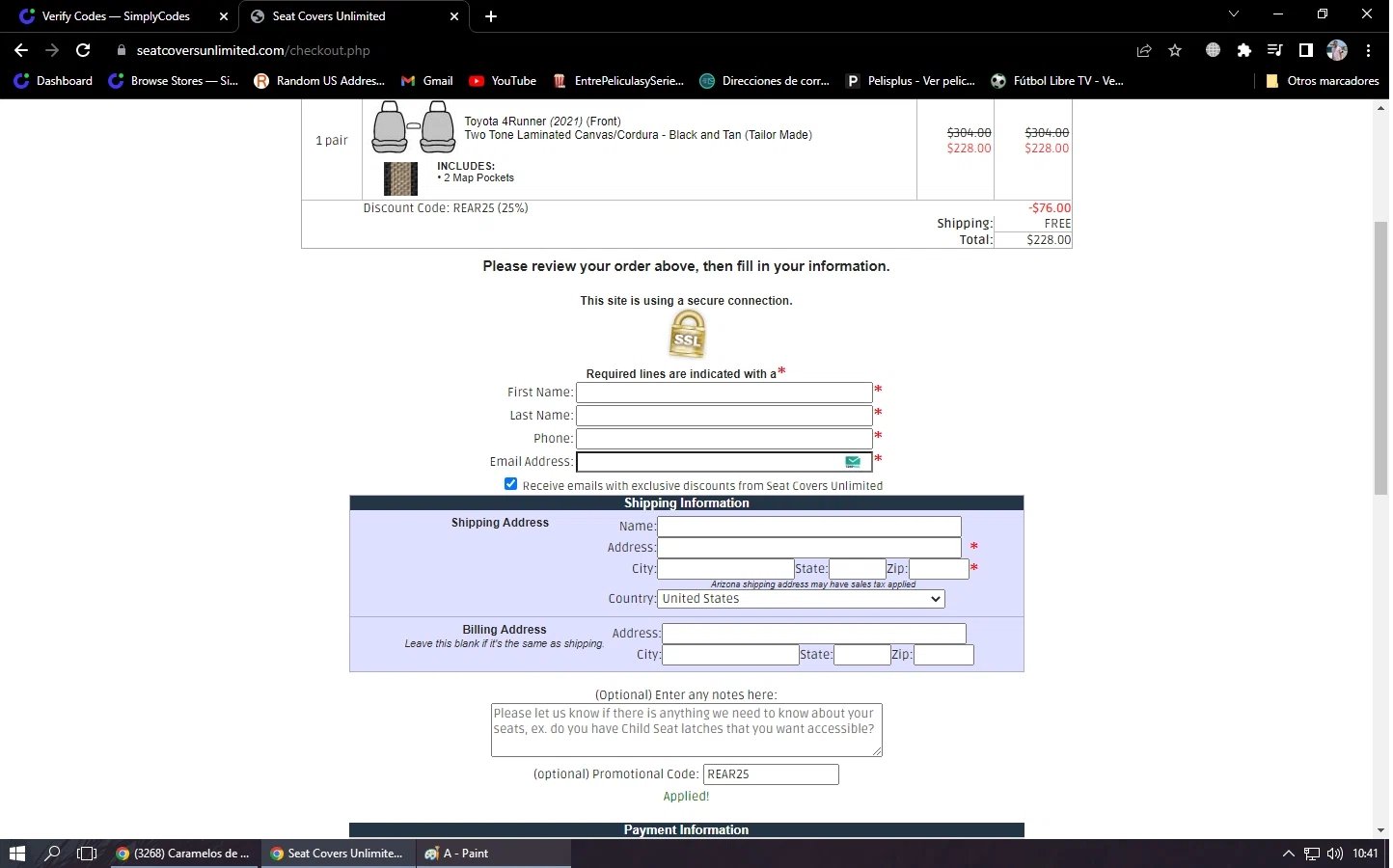Close the Seat Covers Unlimited tab

click(455, 16)
